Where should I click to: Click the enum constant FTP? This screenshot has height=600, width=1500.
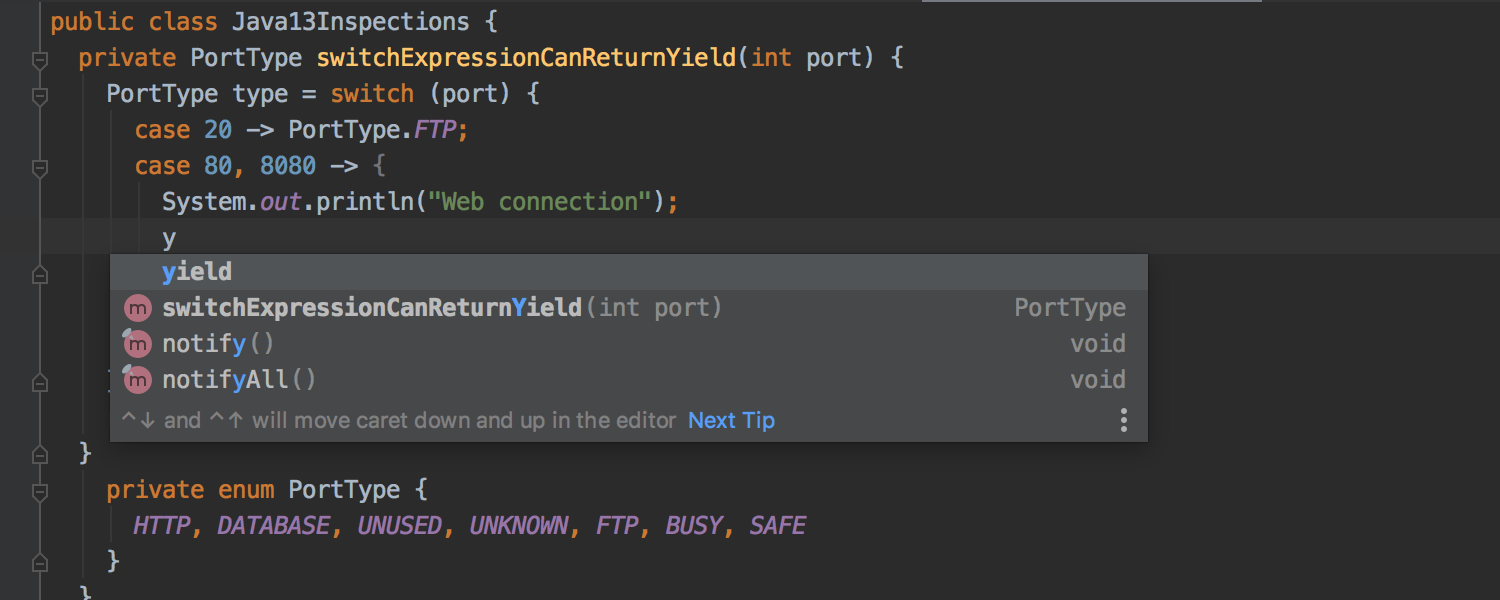[x=617, y=525]
